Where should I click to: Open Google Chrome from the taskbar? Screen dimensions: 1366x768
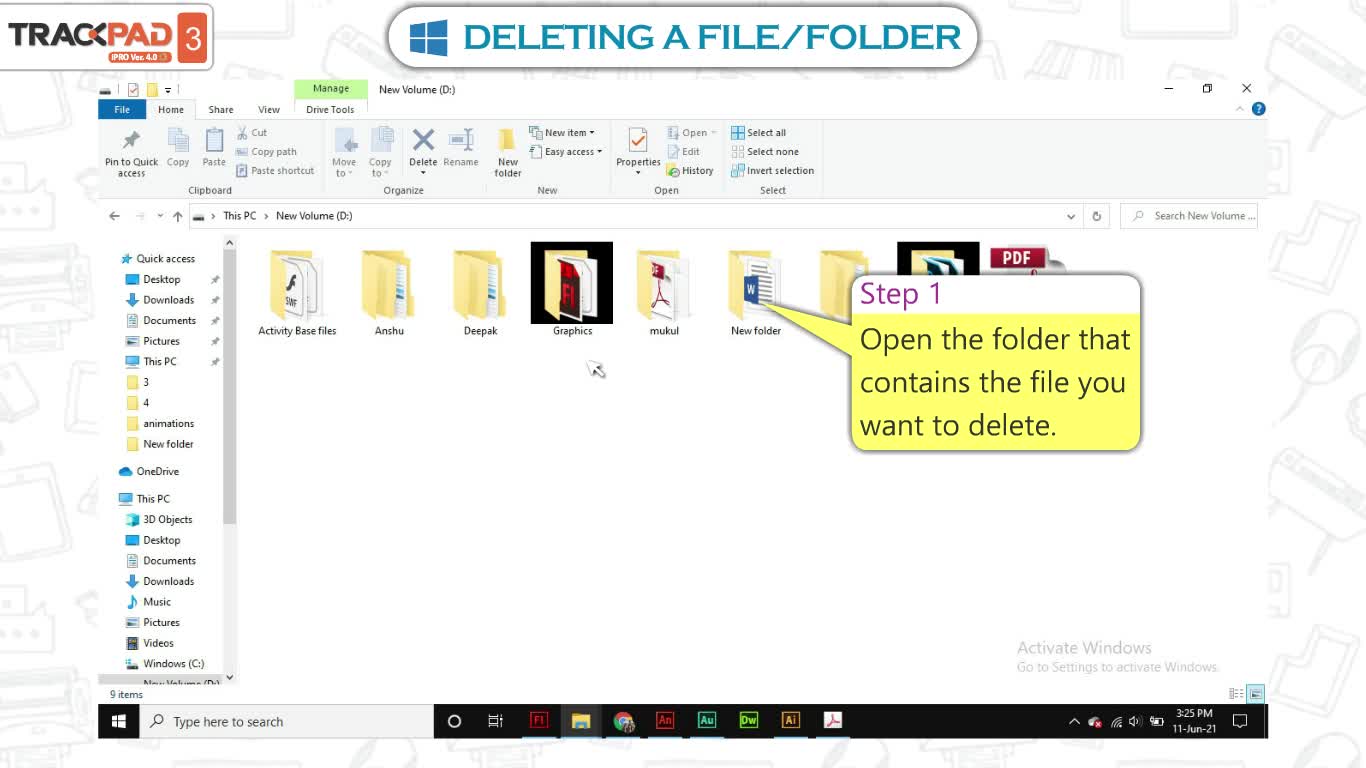coord(623,721)
